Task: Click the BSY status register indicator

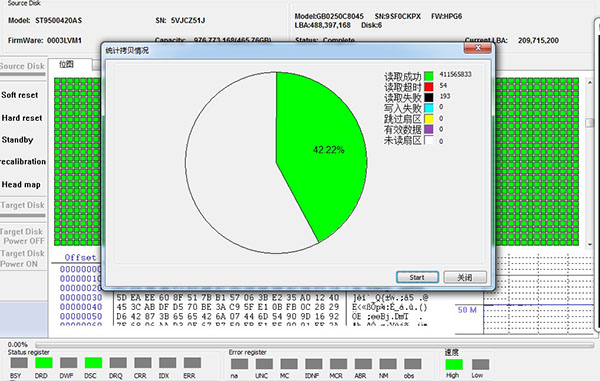Action: pyautogui.click(x=19, y=363)
